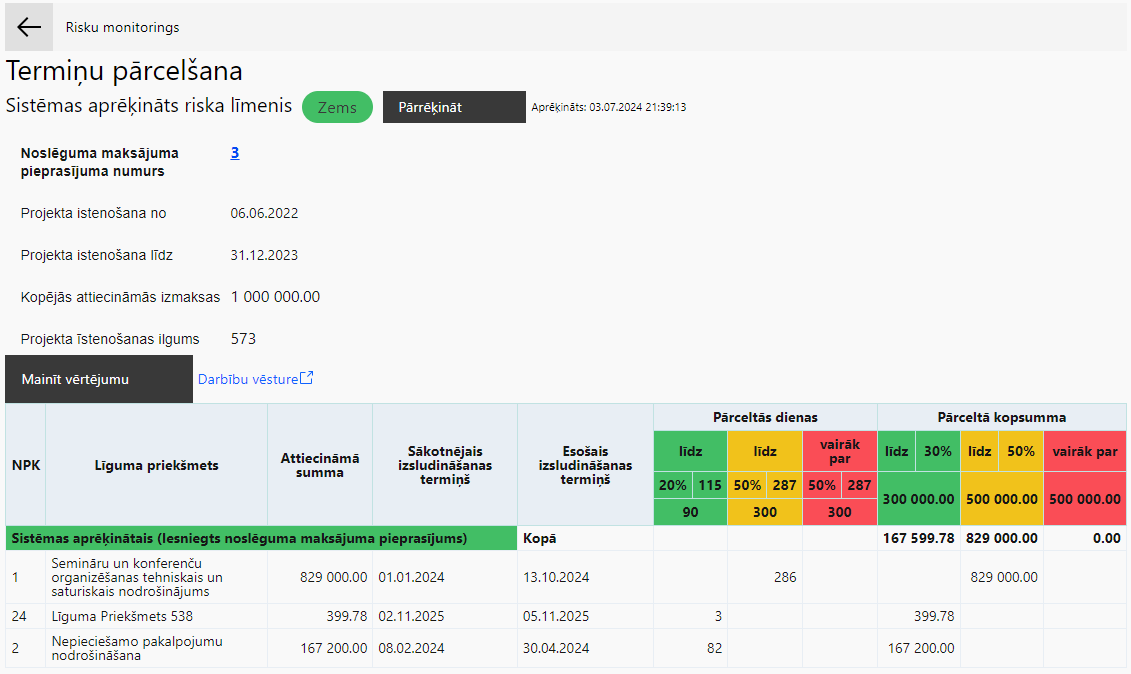Open the Darbību vēsture external link icon

pos(307,377)
